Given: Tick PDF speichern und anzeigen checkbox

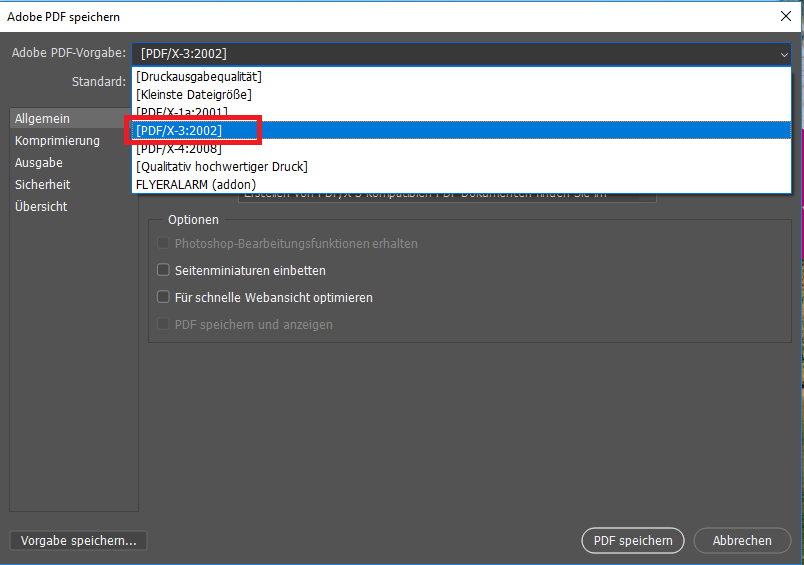Looking at the screenshot, I should 164,325.
